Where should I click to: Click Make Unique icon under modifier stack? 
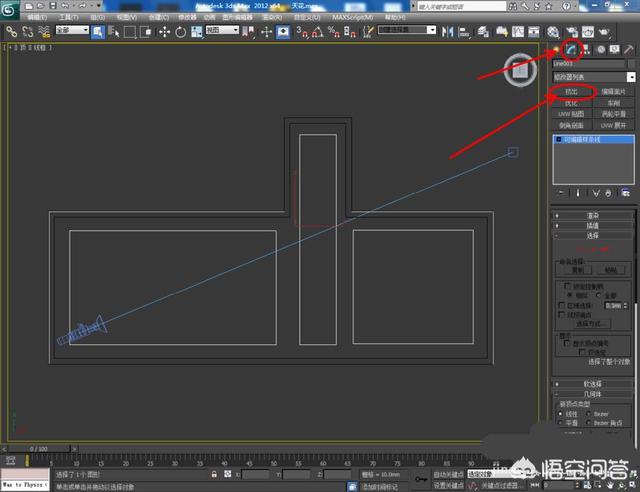coord(596,193)
